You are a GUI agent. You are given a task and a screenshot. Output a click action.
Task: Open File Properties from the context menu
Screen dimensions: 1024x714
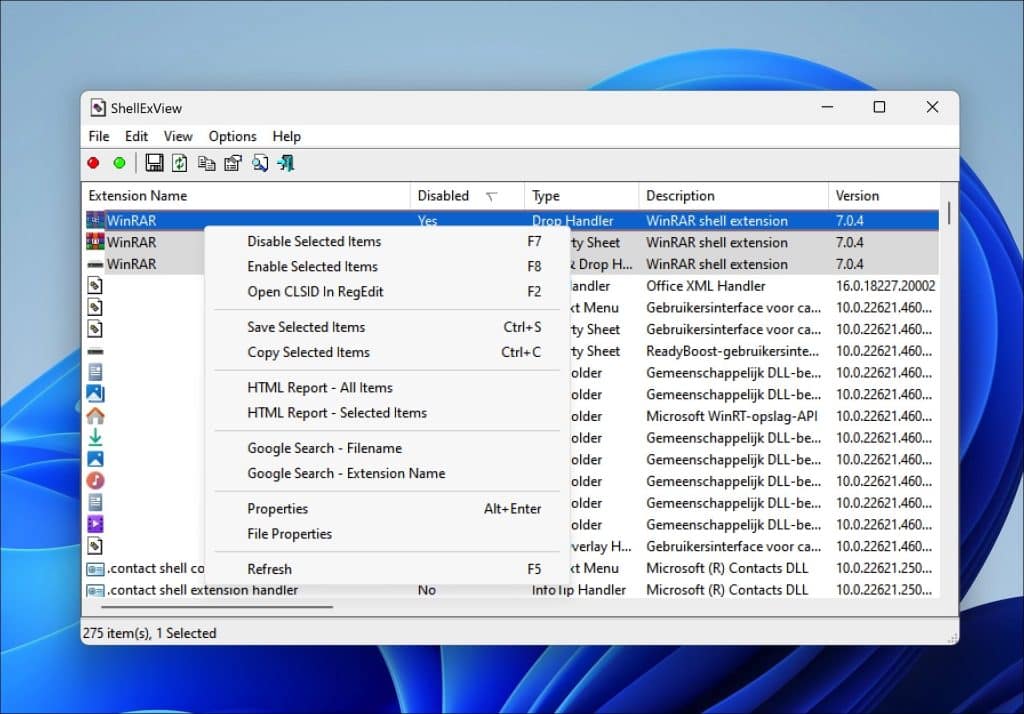pos(387,534)
